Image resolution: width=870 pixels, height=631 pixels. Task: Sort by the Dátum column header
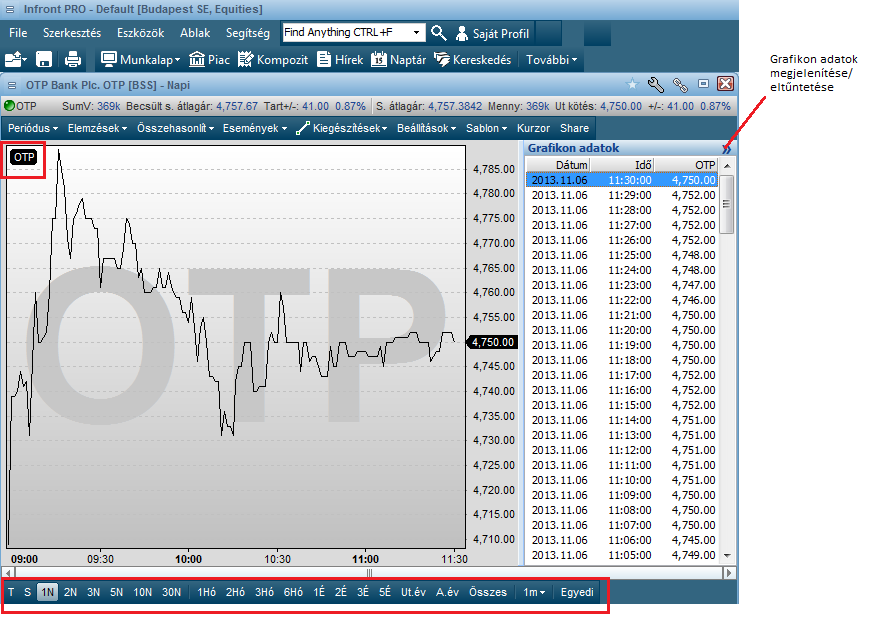(x=558, y=165)
